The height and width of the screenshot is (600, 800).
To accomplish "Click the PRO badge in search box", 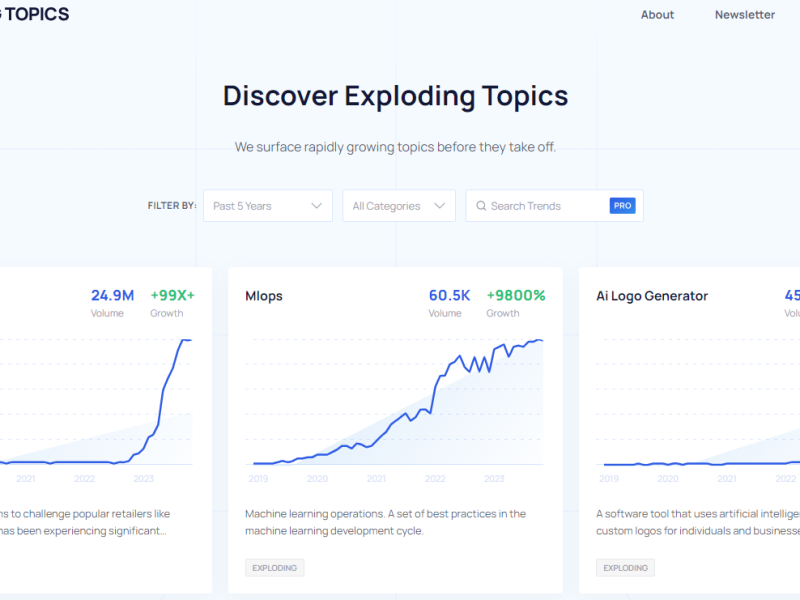I will [x=622, y=205].
